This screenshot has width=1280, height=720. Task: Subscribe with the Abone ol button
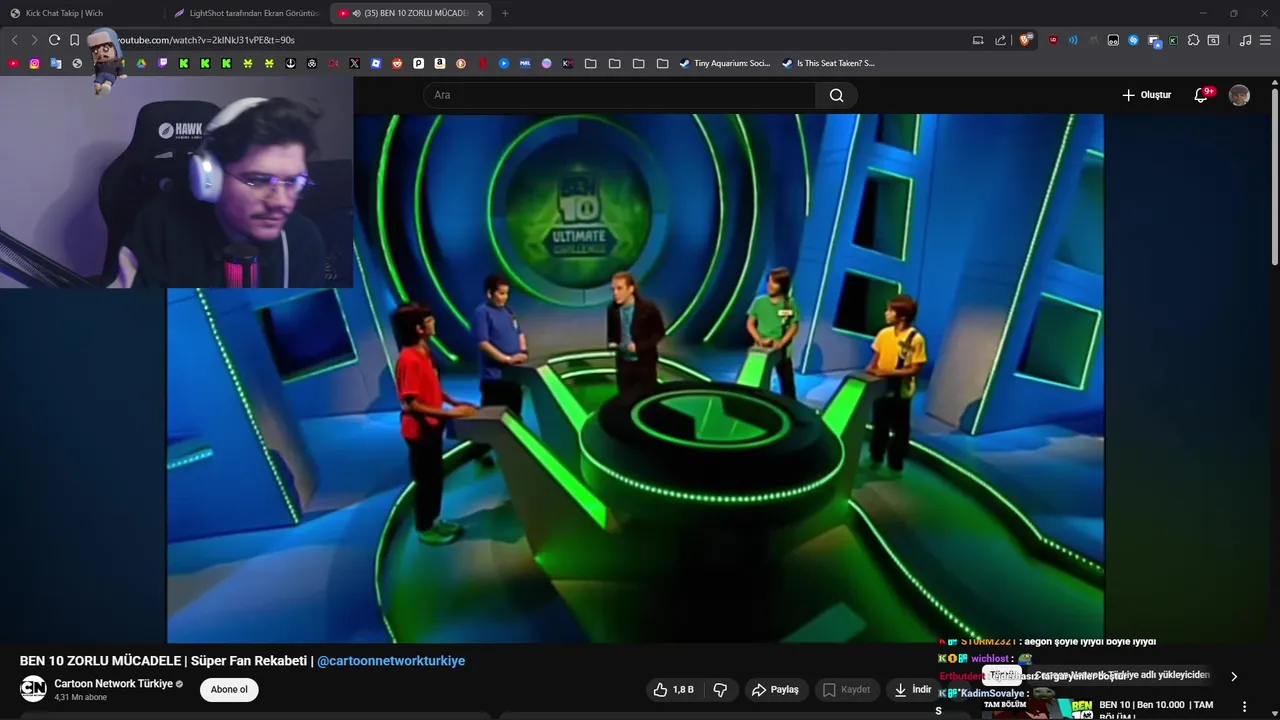(229, 689)
